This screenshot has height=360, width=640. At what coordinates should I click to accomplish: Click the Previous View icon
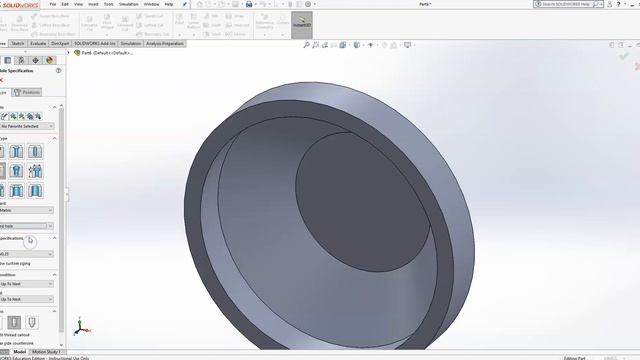click(325, 45)
